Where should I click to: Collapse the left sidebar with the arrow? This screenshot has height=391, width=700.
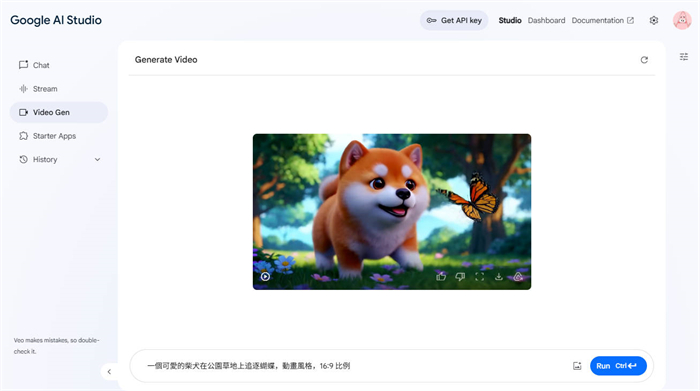click(x=109, y=371)
